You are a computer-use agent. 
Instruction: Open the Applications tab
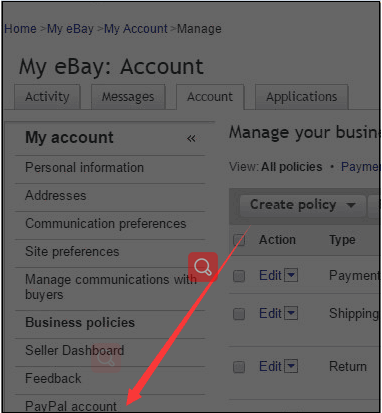302,97
